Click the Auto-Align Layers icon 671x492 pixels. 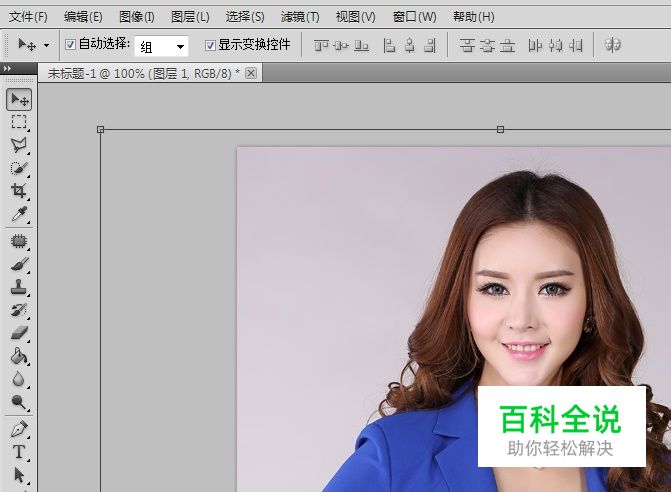point(613,44)
